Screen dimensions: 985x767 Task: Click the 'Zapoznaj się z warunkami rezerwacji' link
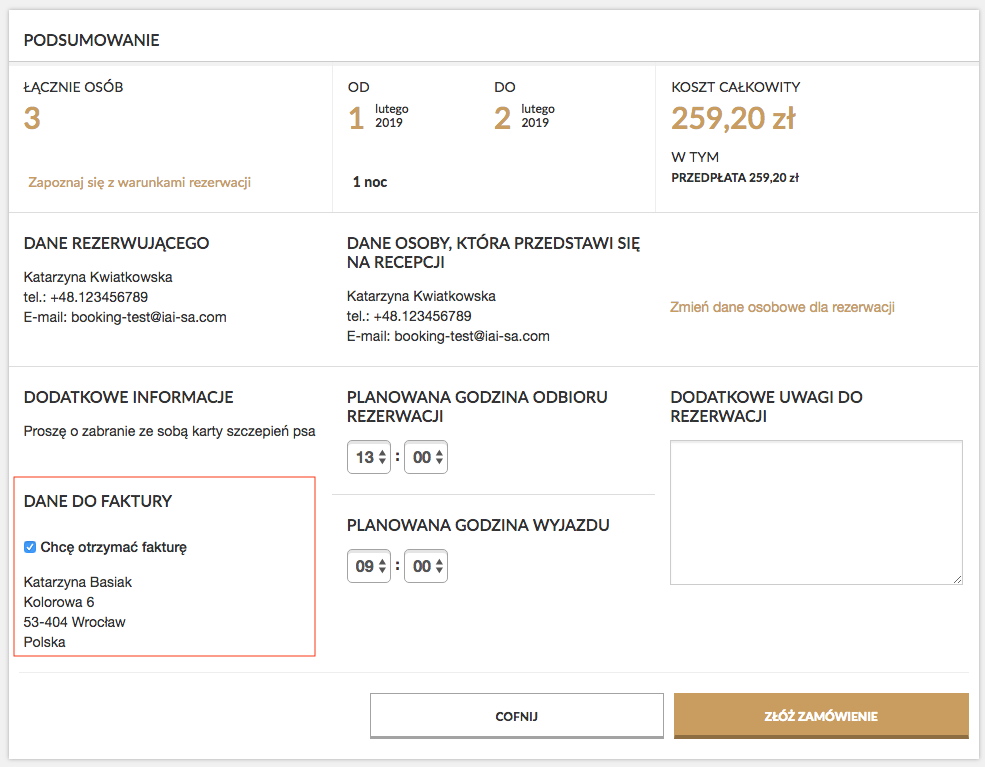[x=139, y=182]
